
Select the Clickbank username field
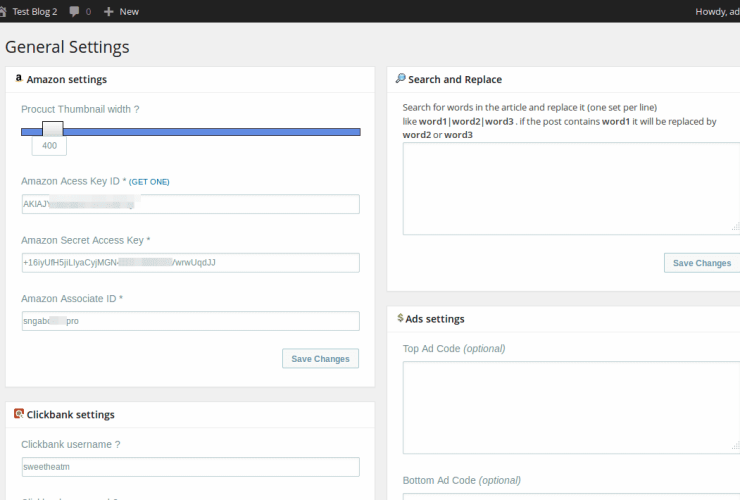click(x=190, y=467)
